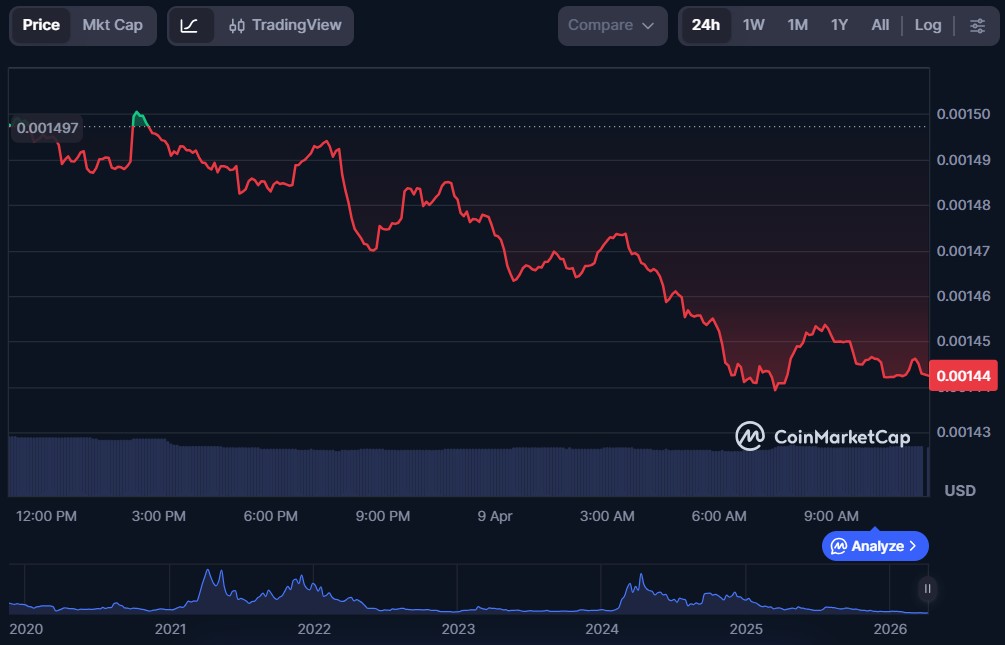This screenshot has width=1005, height=645.
Task: Click the green price peak near 3:00 PM
Action: pos(138,115)
